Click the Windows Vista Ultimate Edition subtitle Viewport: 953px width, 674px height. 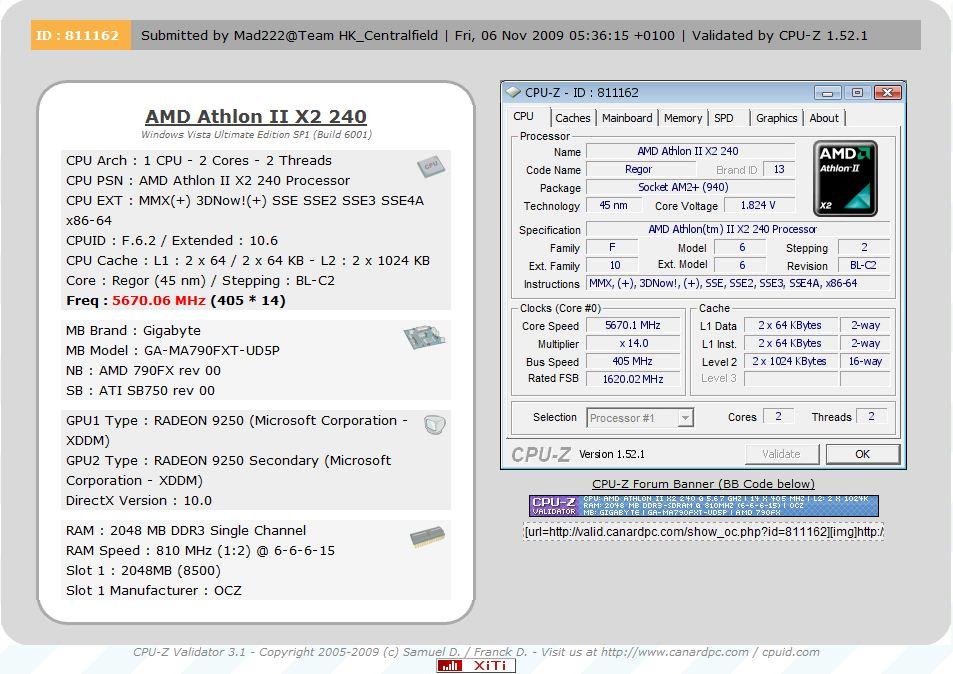[256, 134]
